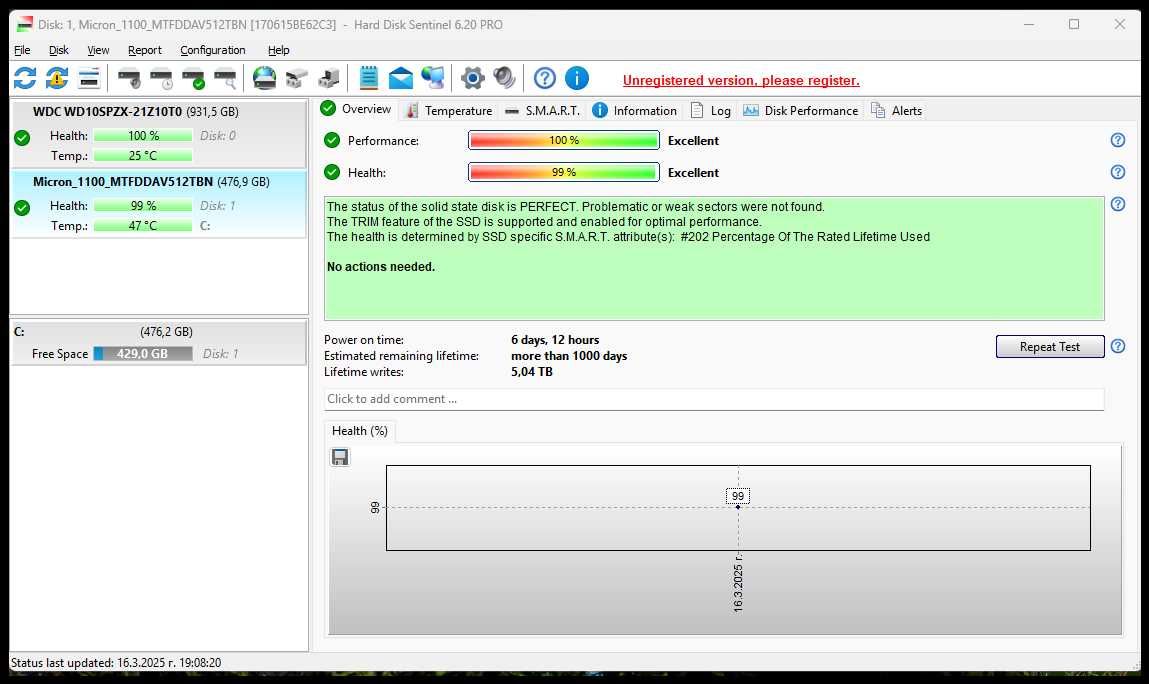Open the View menu
1149x684 pixels.
(x=98, y=50)
